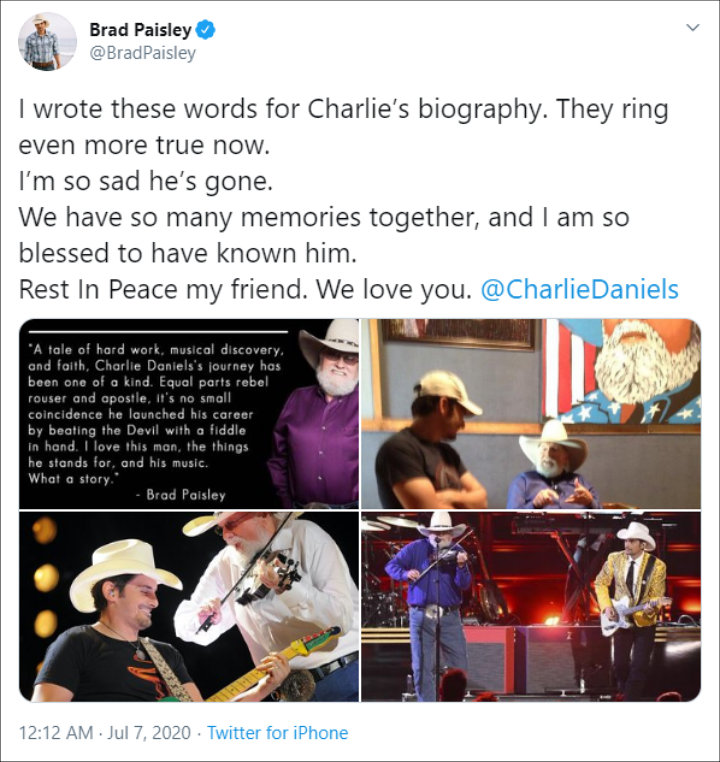Open the stage photo with gold jacket
The height and width of the screenshot is (762, 720).
coord(531,606)
